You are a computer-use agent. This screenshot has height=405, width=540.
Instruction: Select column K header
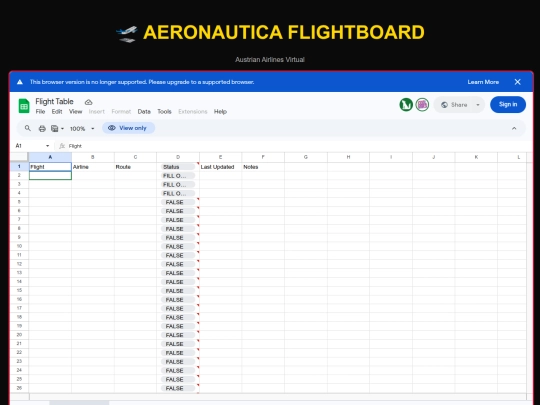476,157
